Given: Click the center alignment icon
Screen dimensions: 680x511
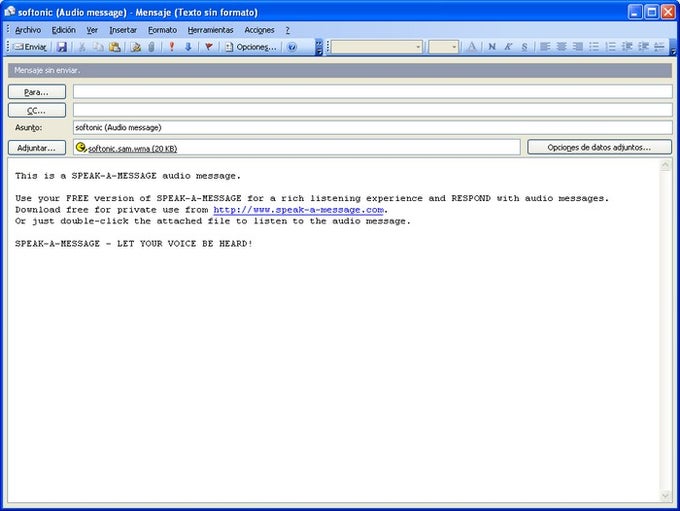Looking at the screenshot, I should [561, 47].
